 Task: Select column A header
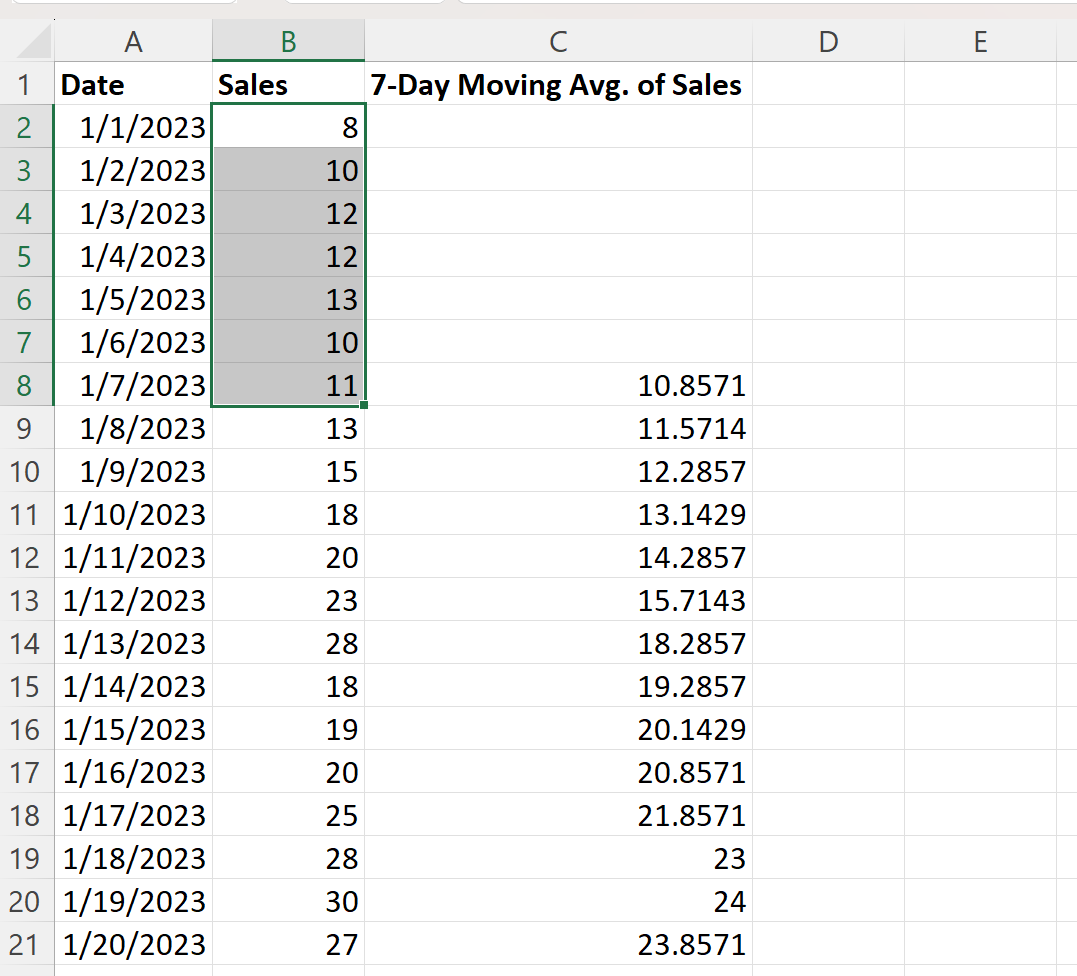pos(133,42)
